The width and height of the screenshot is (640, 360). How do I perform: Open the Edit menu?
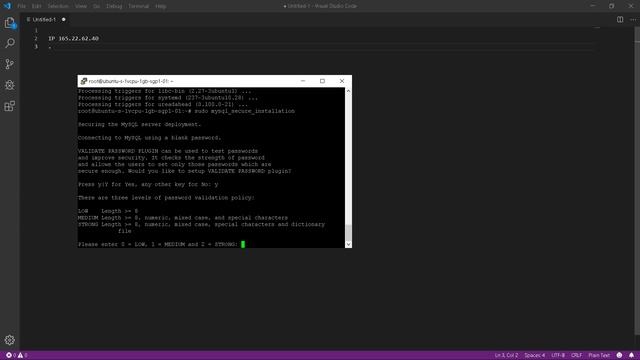pyautogui.click(x=37, y=6)
